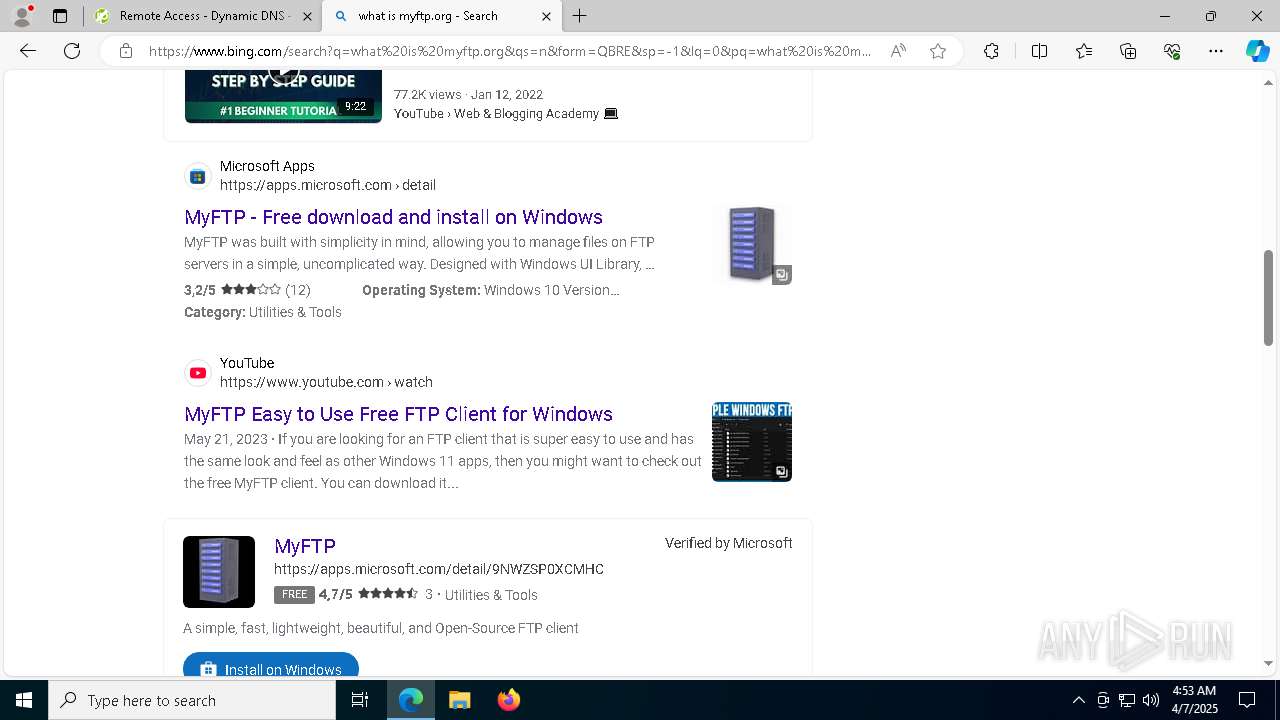Open Copilot sidebar icon
The image size is (1280, 720).
click(1257, 51)
